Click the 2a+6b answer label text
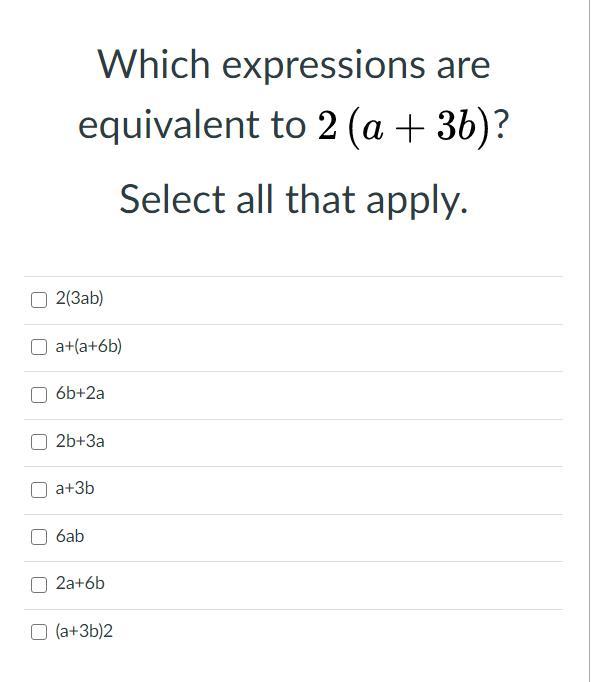This screenshot has height=682, width=610. coord(80,583)
